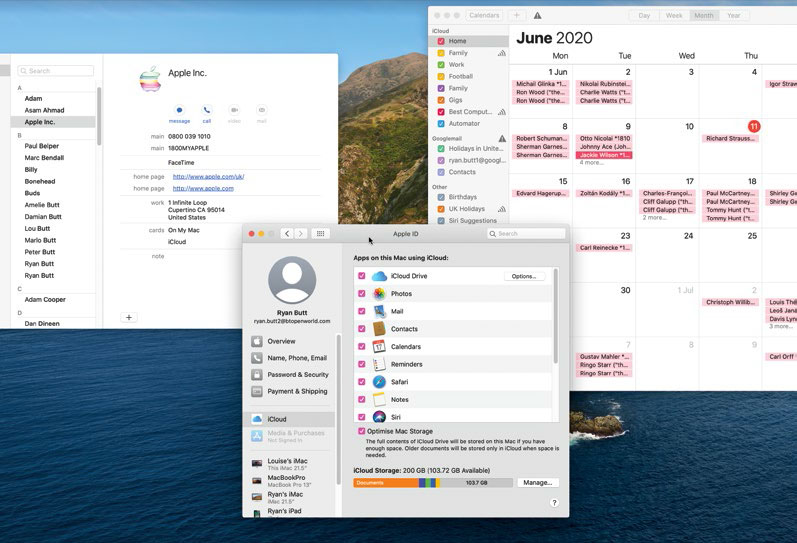Click the Photos app icon in iCloud list

coord(379,294)
